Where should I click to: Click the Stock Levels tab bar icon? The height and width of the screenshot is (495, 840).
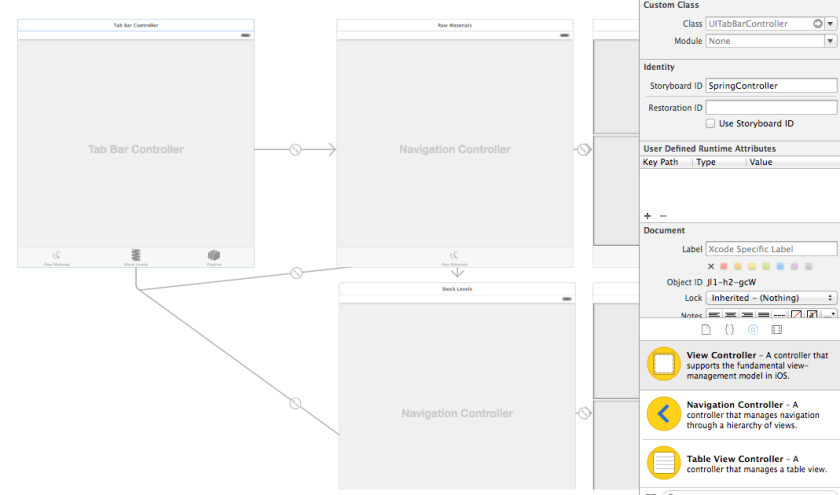(136, 257)
